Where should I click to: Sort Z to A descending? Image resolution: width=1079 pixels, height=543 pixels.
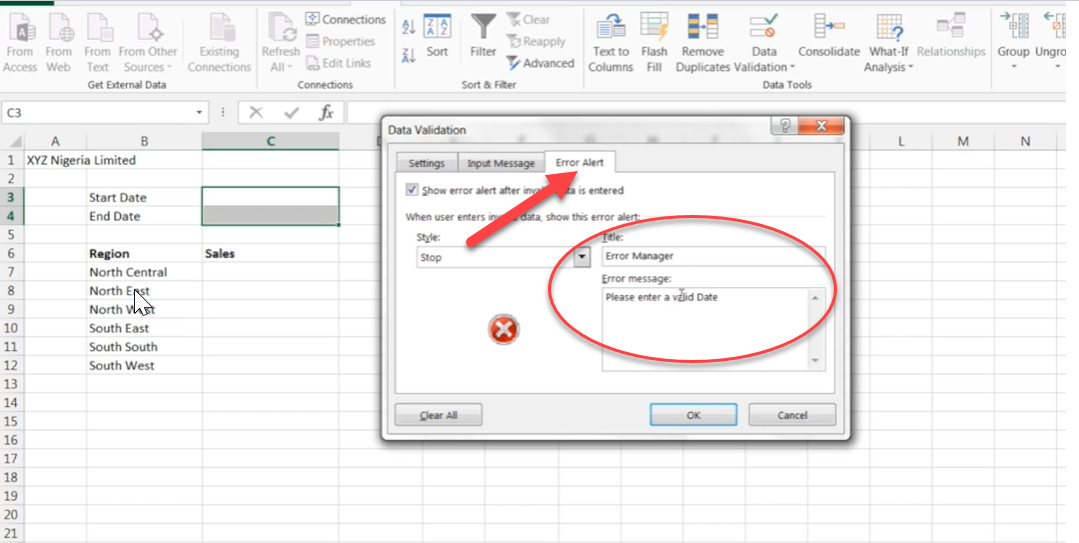point(409,56)
